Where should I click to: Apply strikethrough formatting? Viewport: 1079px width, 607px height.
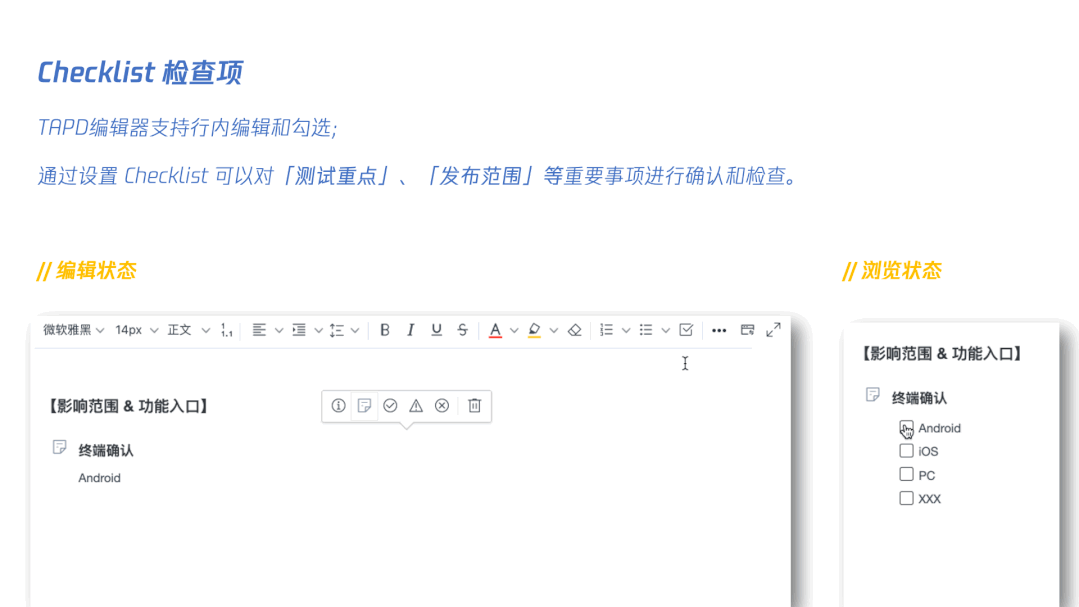click(x=461, y=329)
